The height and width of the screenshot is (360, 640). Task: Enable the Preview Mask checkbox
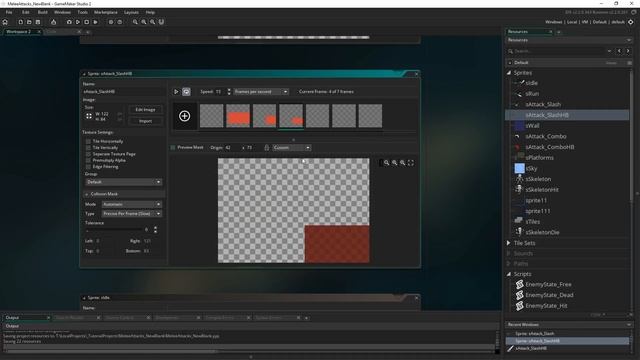coord(173,147)
